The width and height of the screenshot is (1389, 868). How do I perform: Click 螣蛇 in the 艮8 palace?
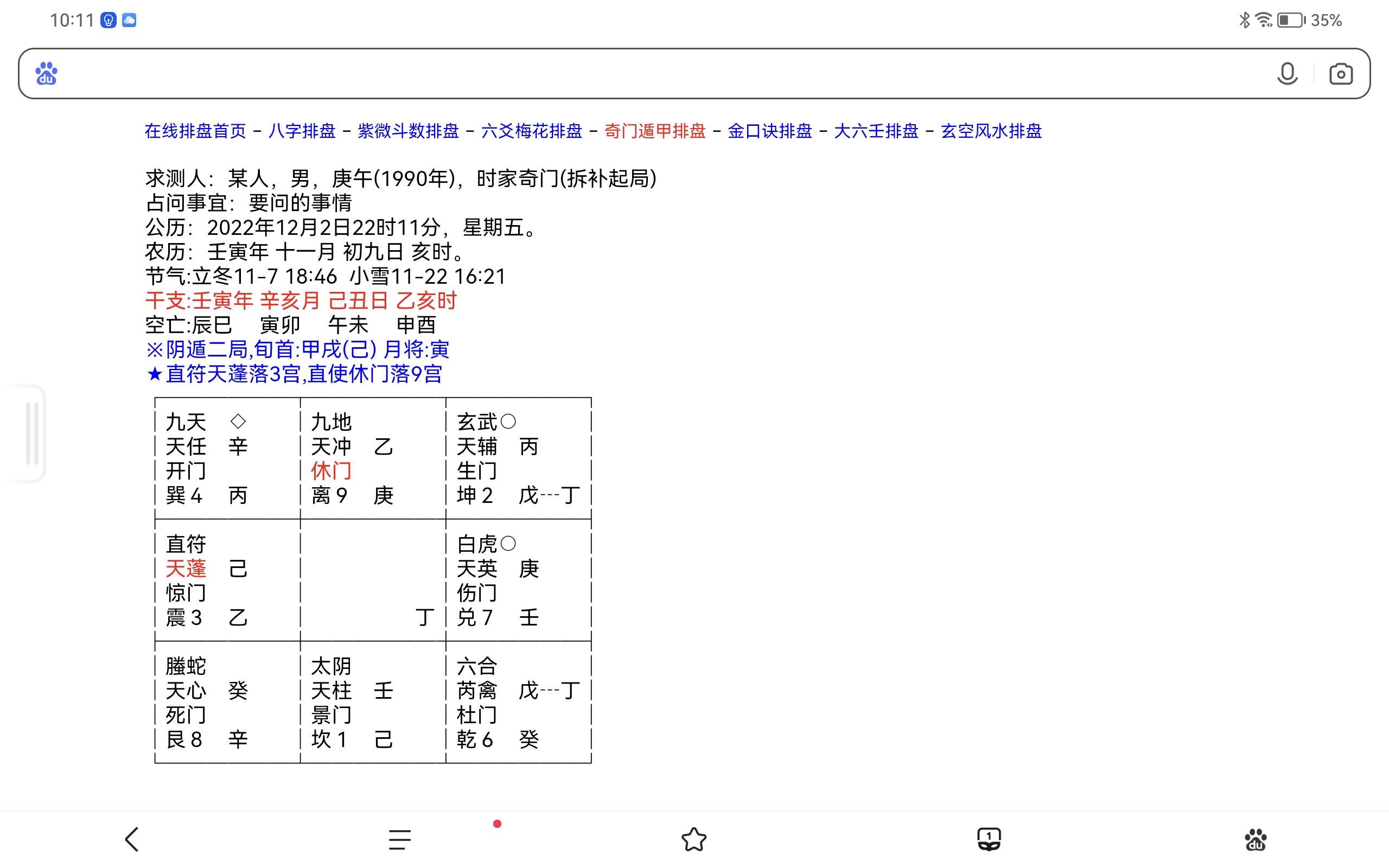tap(186, 667)
